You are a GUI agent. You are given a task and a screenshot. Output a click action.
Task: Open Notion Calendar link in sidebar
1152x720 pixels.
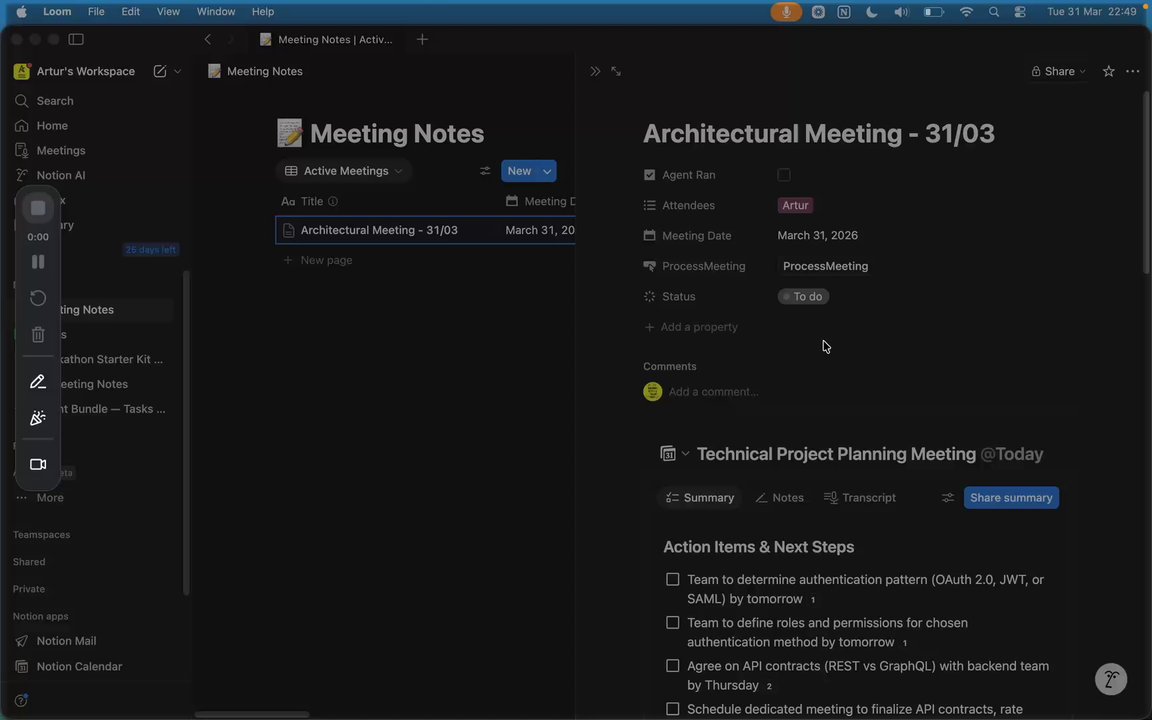79,666
